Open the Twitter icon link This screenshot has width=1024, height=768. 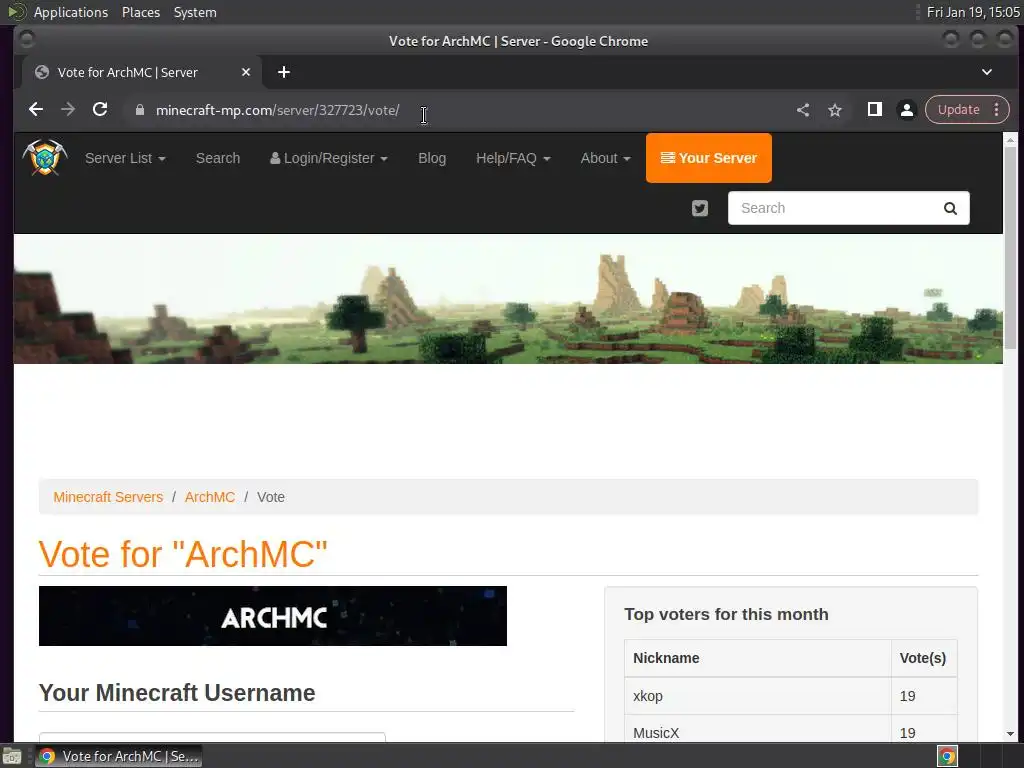pyautogui.click(x=699, y=208)
